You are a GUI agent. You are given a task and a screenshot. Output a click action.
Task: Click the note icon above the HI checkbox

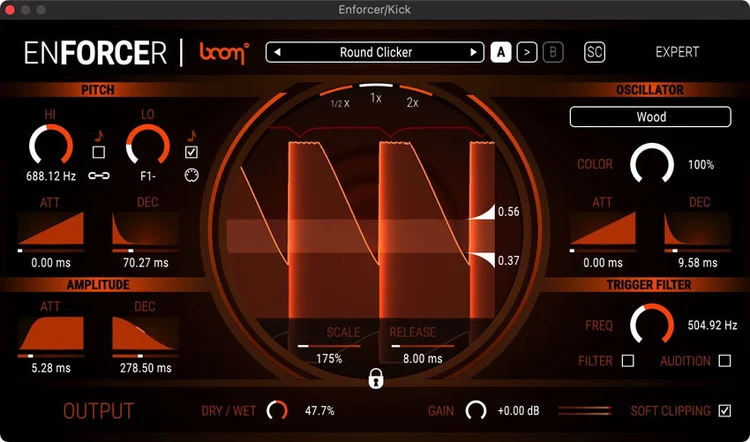[99, 135]
